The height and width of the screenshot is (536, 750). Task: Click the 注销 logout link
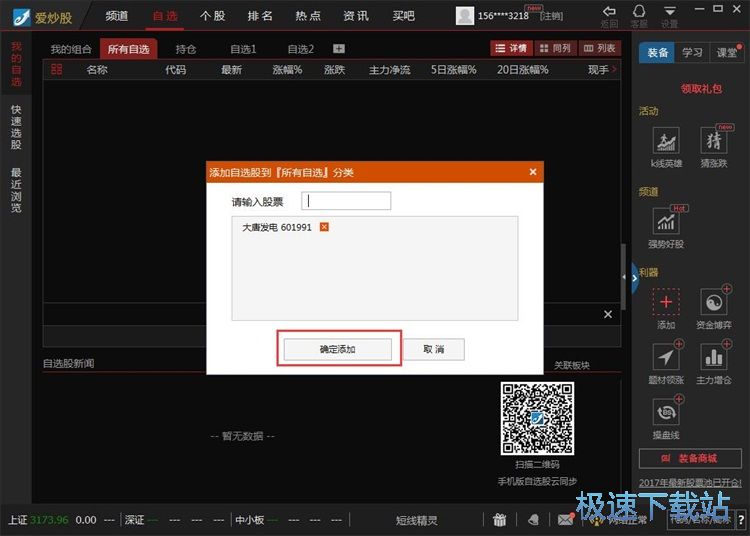tap(551, 16)
